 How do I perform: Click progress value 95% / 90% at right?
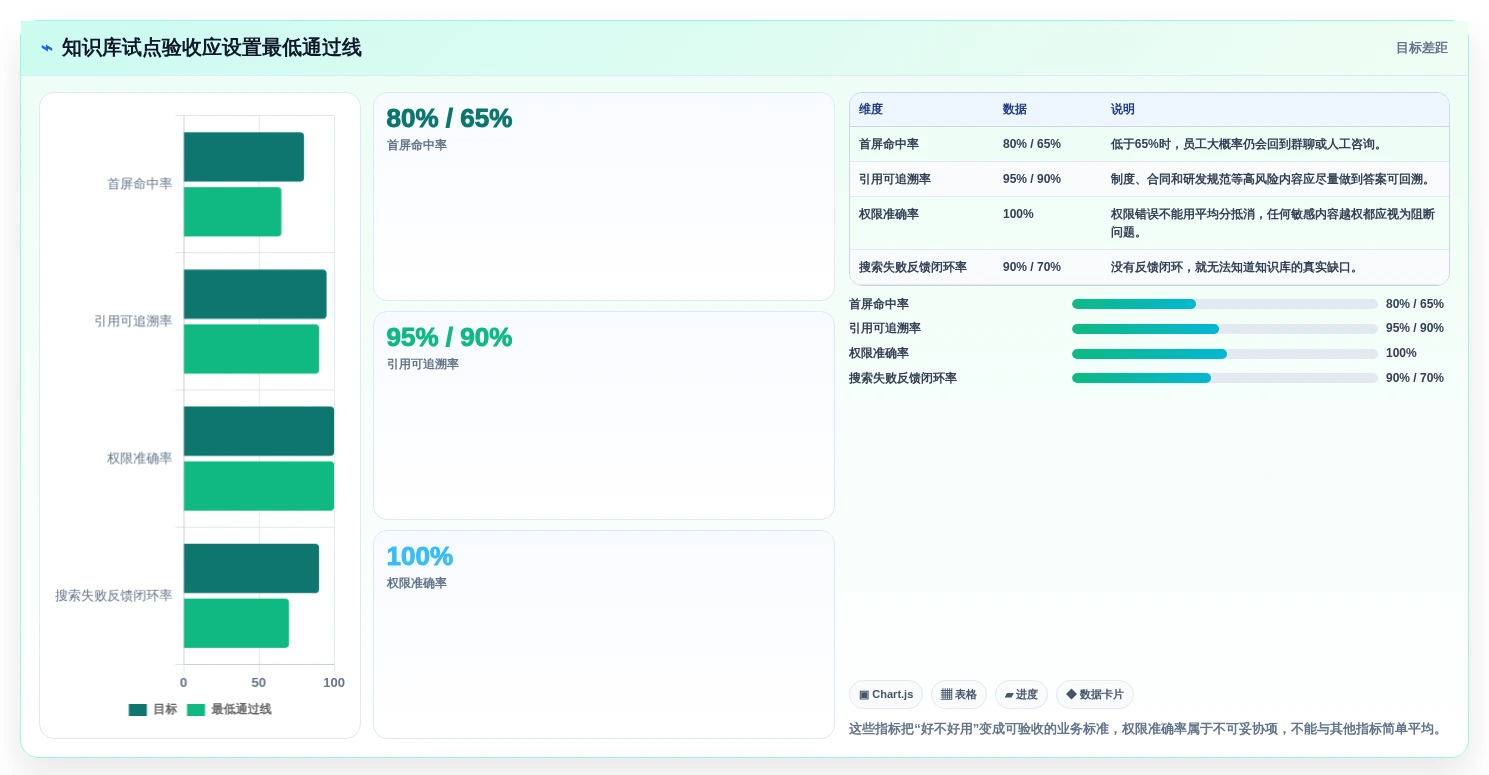point(1415,329)
